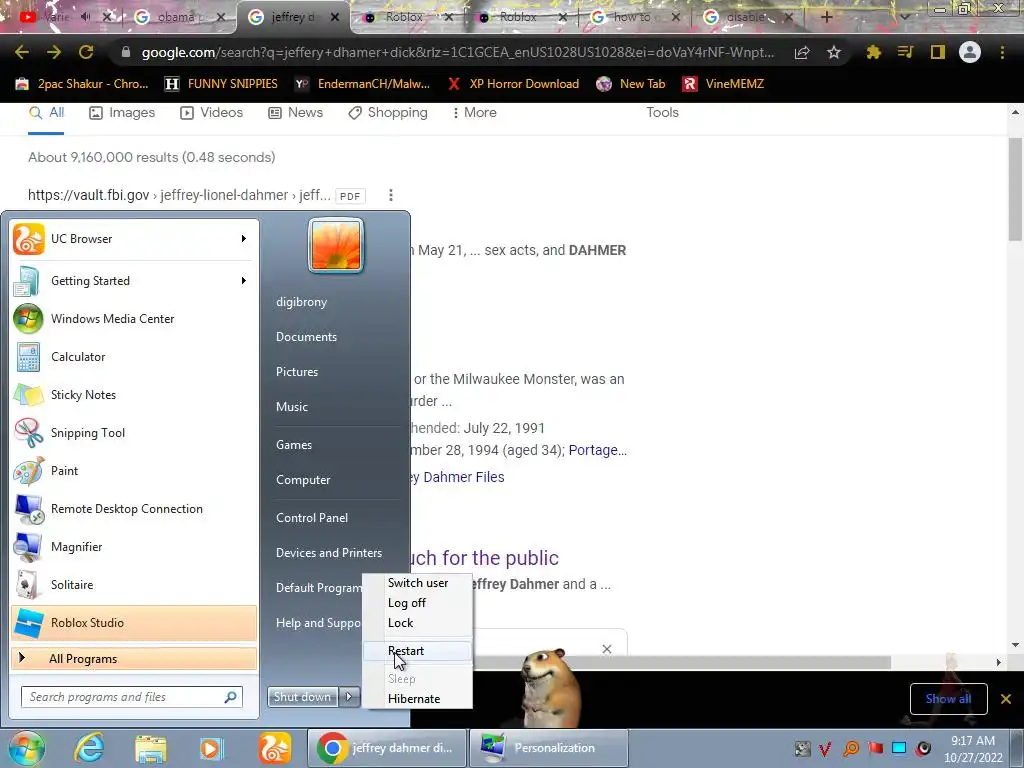Launch Roblox Studio
This screenshot has height=768, width=1024.
133,622
